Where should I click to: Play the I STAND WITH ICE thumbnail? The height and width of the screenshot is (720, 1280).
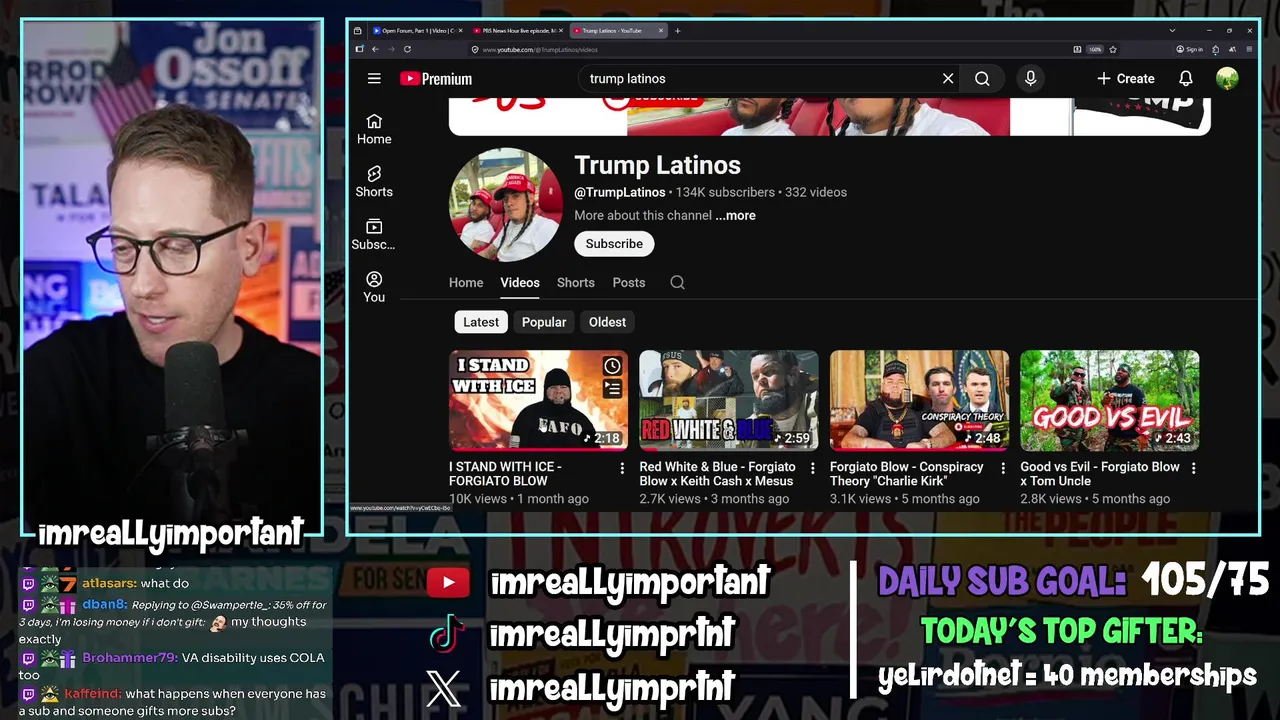[538, 400]
